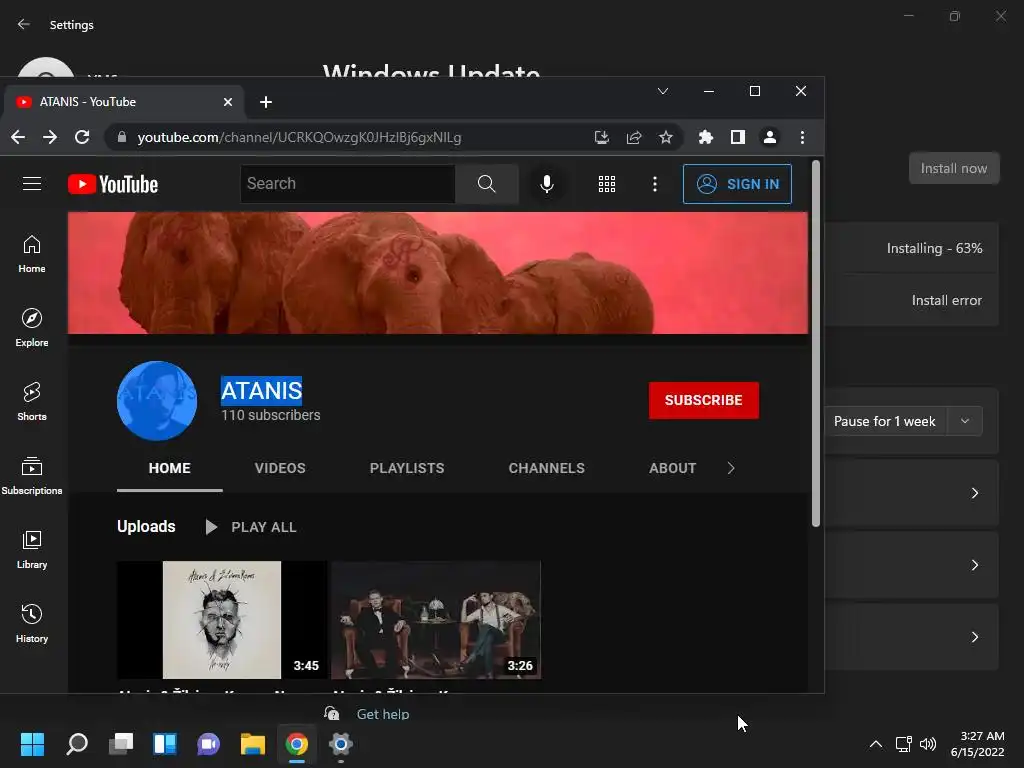1024x768 pixels.
Task: Switch to the CHANNELS tab
Action: click(x=547, y=468)
